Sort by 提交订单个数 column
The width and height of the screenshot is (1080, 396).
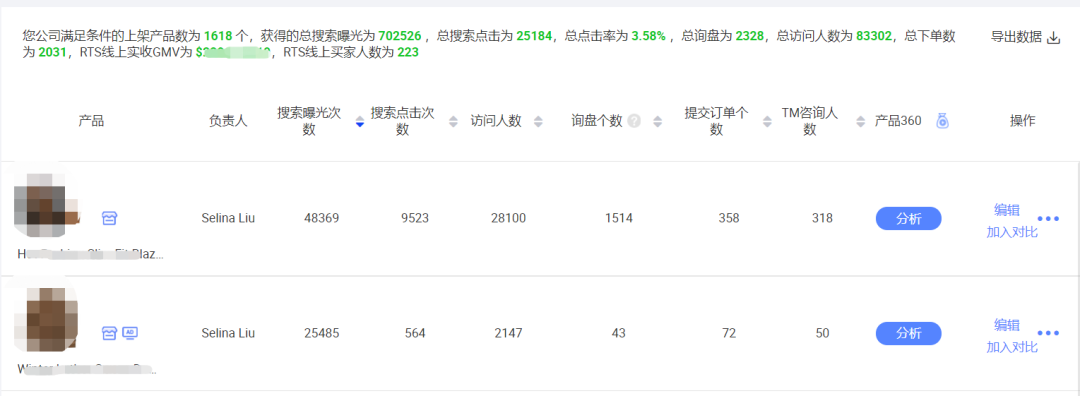(767, 122)
